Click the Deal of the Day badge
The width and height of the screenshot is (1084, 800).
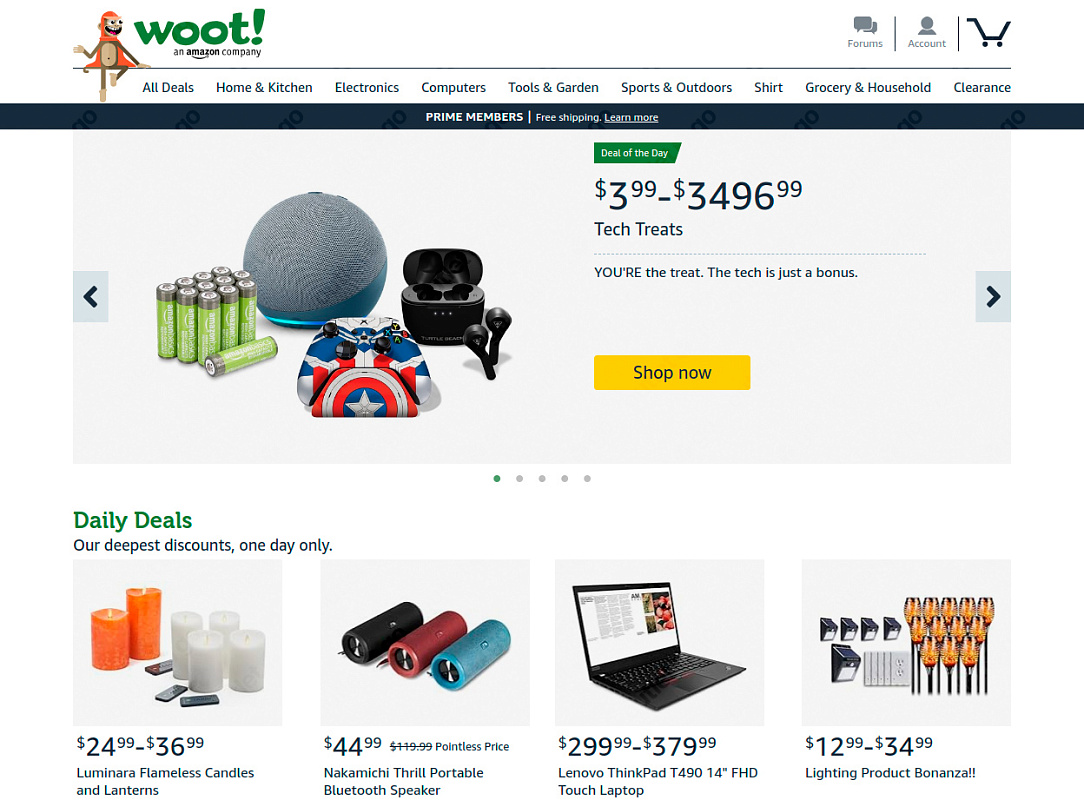(637, 153)
